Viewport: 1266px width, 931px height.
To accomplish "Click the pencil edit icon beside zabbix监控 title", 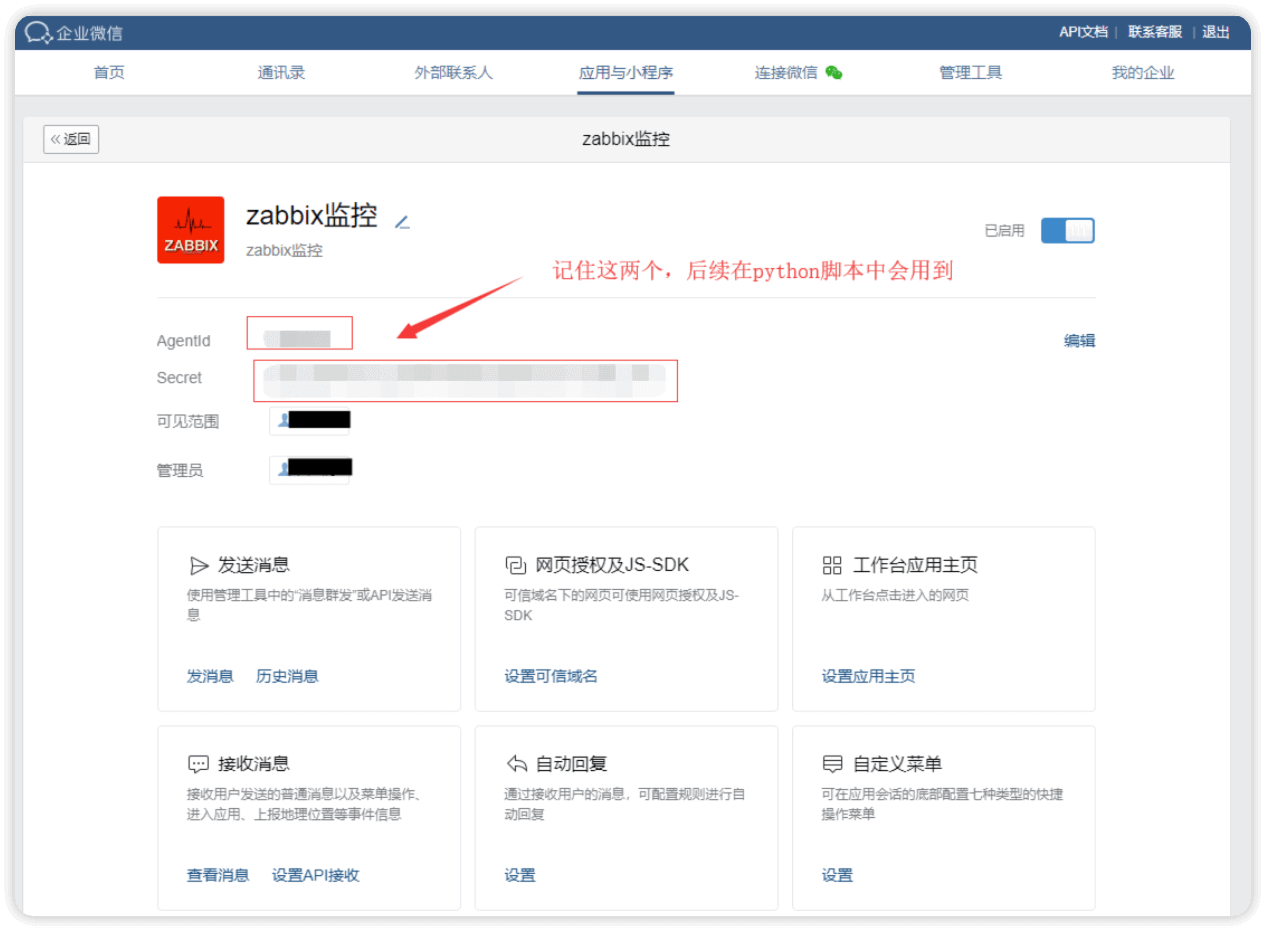I will click(x=402, y=221).
